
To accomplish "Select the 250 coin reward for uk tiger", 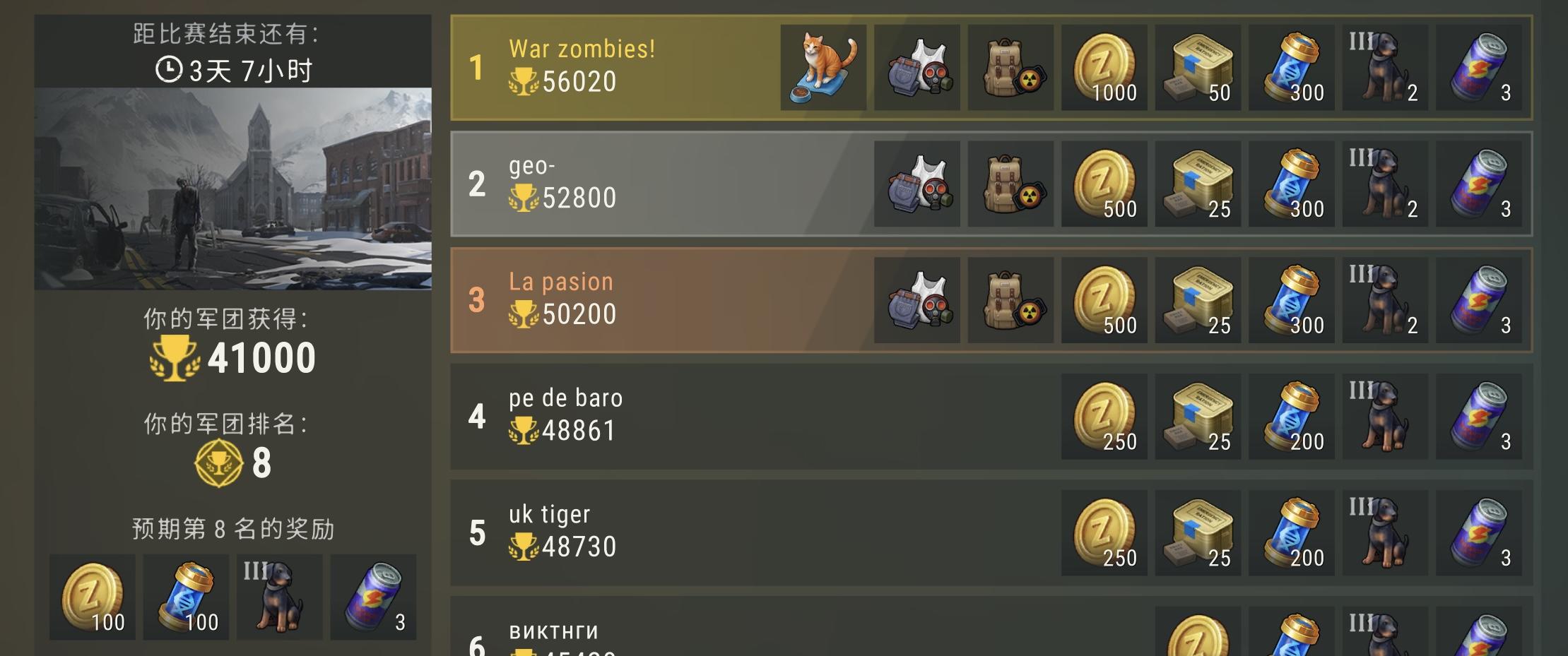I will coord(1104,533).
